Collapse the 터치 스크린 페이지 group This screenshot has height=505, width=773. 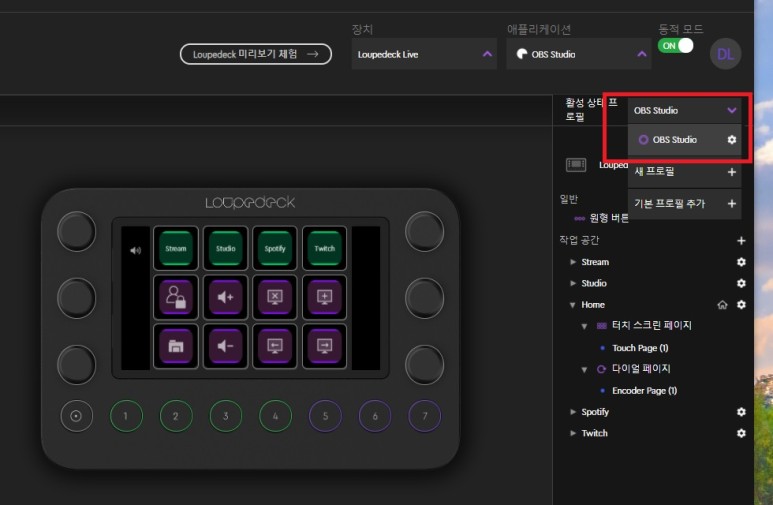(584, 326)
